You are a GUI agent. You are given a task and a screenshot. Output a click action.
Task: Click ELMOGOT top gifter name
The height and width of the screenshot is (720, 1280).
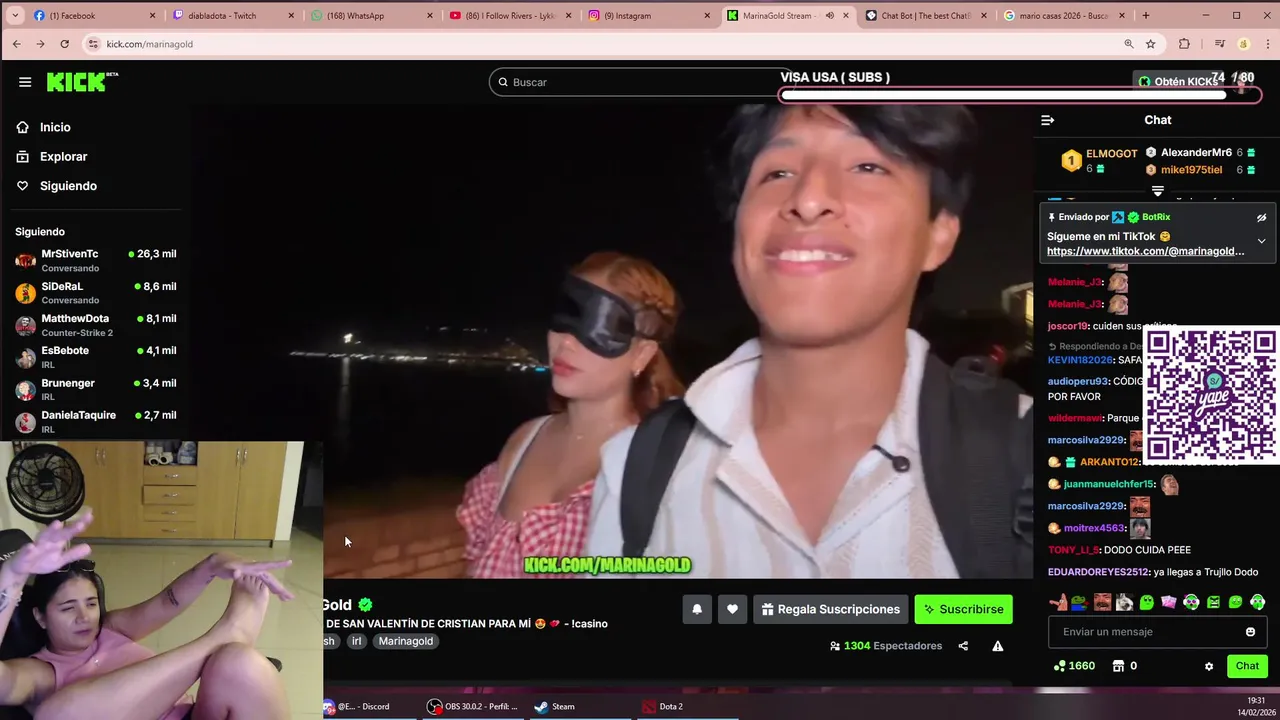1111,154
